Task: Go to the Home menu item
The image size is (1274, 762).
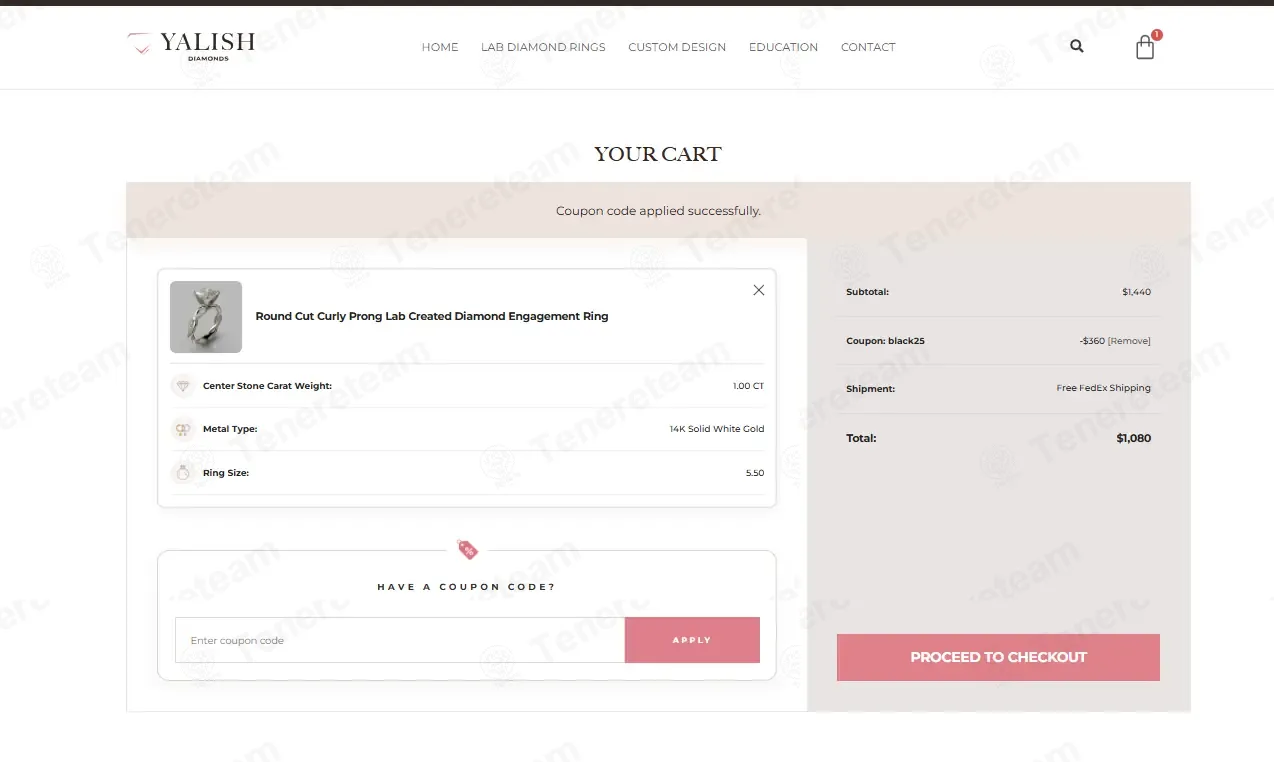Action: (440, 47)
